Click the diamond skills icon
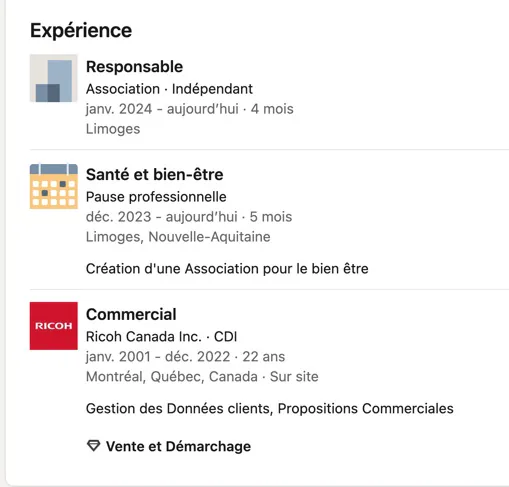Viewport: 509px width, 487px height. (93, 446)
